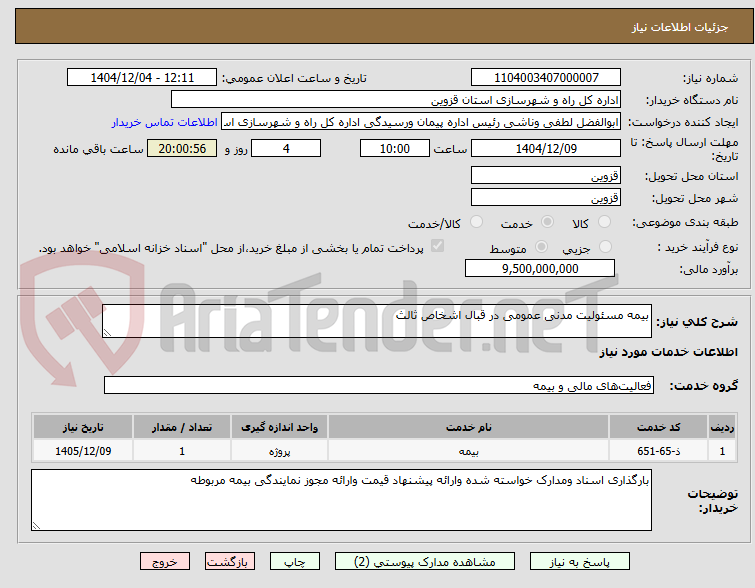Click the remaining time field 20:00:56
This screenshot has width=755, height=588.
pos(182,148)
